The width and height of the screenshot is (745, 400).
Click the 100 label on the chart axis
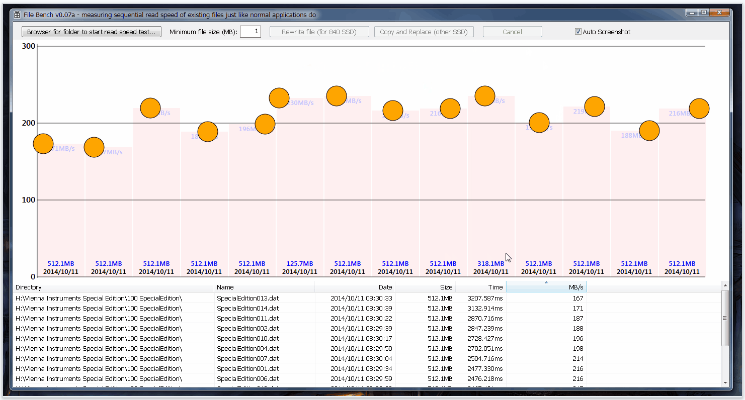tap(29, 200)
